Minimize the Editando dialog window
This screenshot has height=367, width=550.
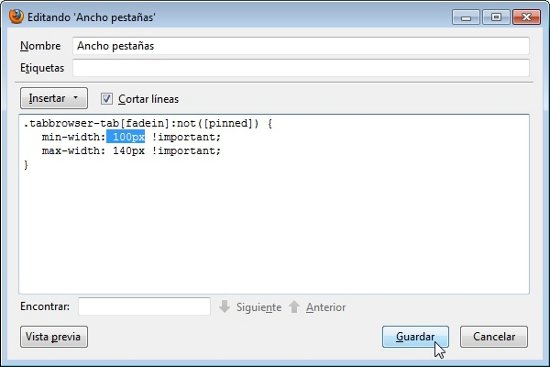[466, 17]
